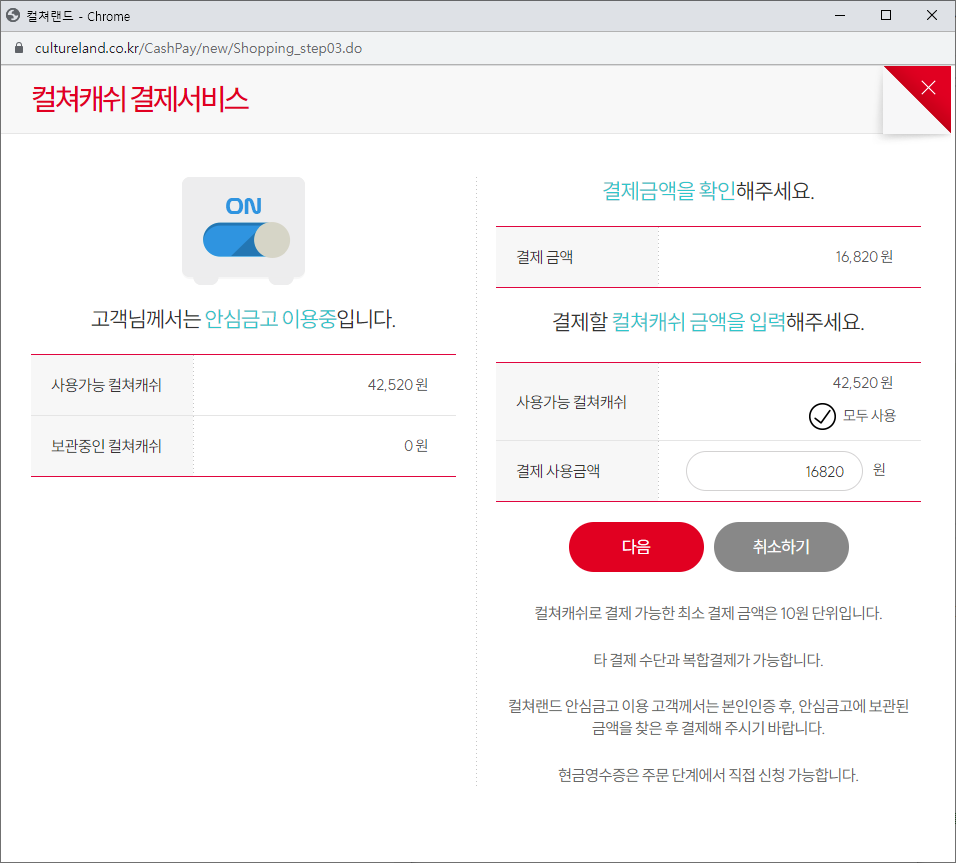Click the left 42,520 원 available balance

pyautogui.click(x=398, y=385)
